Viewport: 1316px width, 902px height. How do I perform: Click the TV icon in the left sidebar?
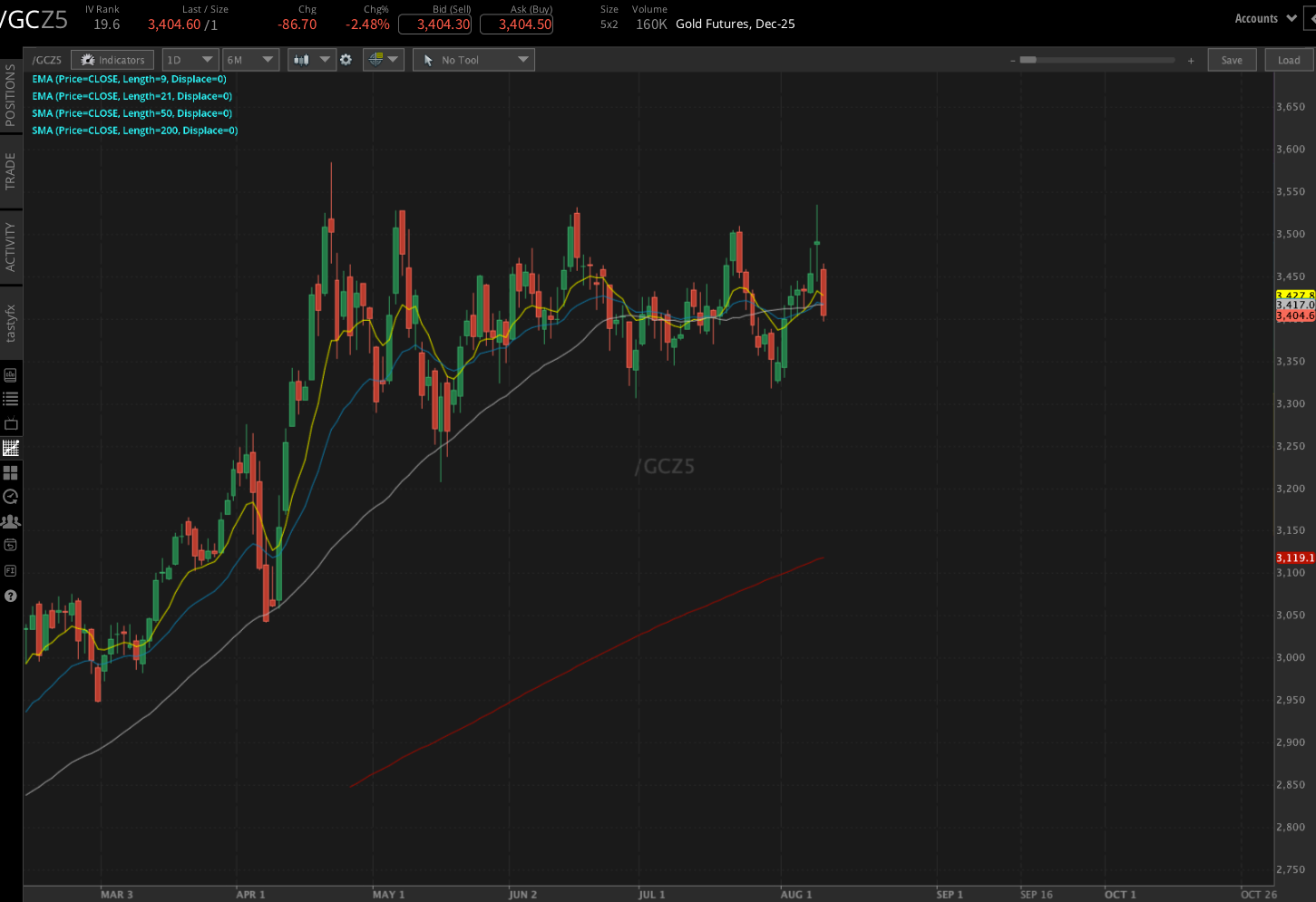click(x=12, y=422)
